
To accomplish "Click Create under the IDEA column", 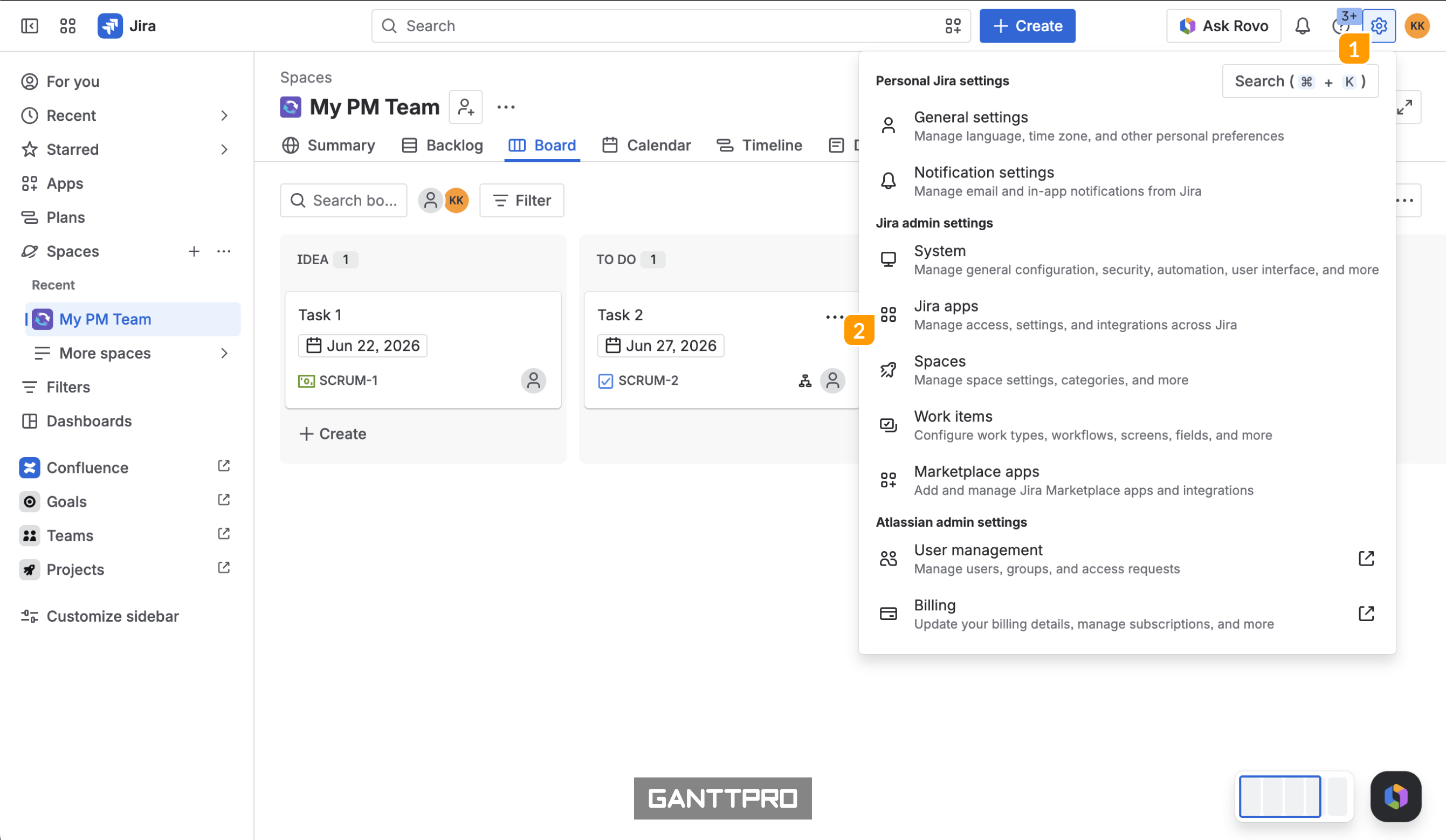I will pyautogui.click(x=333, y=434).
